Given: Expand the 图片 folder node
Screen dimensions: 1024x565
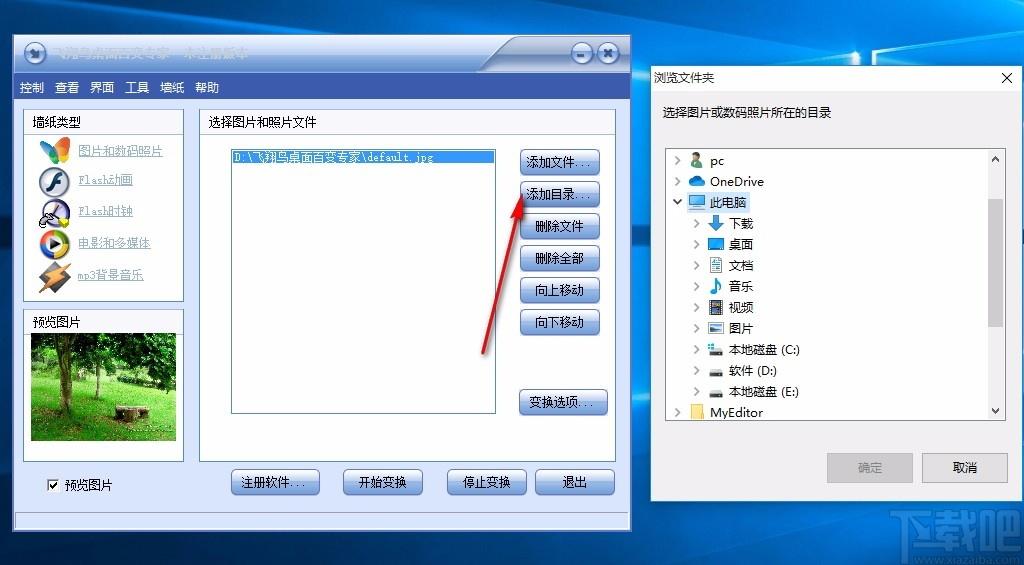Looking at the screenshot, I should 696,329.
